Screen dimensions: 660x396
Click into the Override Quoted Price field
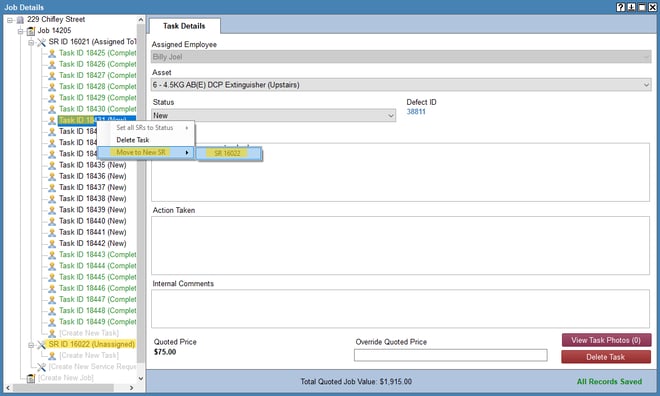450,355
